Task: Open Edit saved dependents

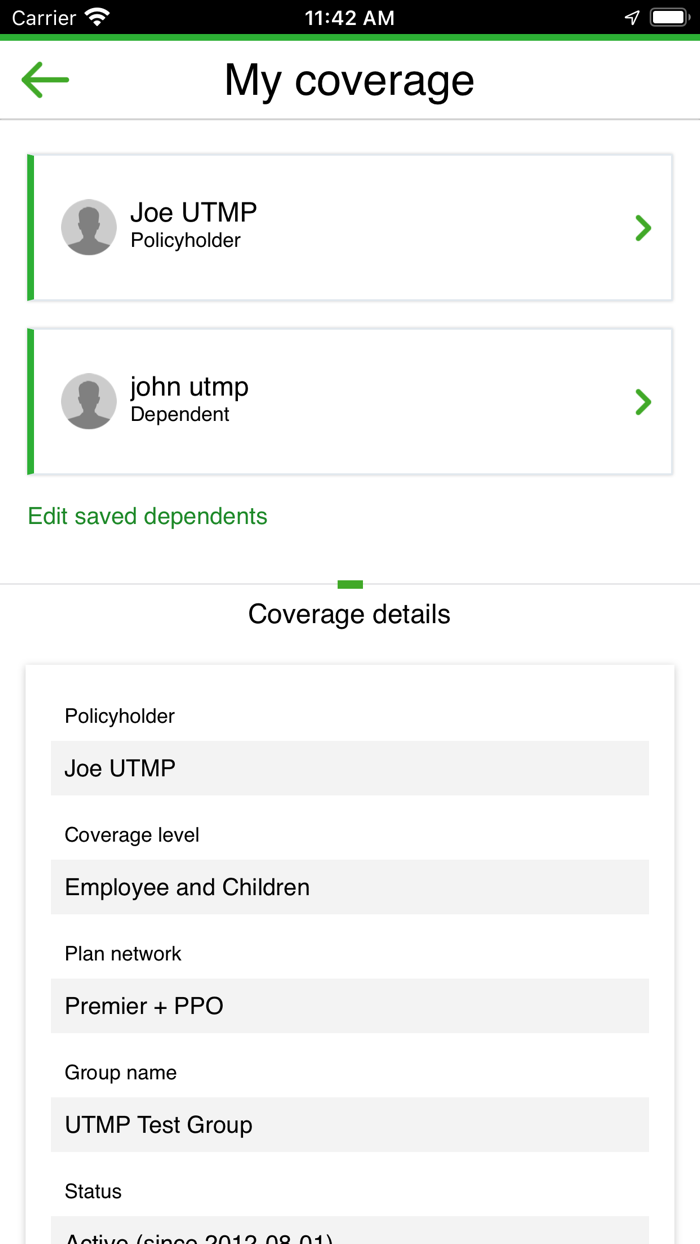Action: (x=147, y=516)
